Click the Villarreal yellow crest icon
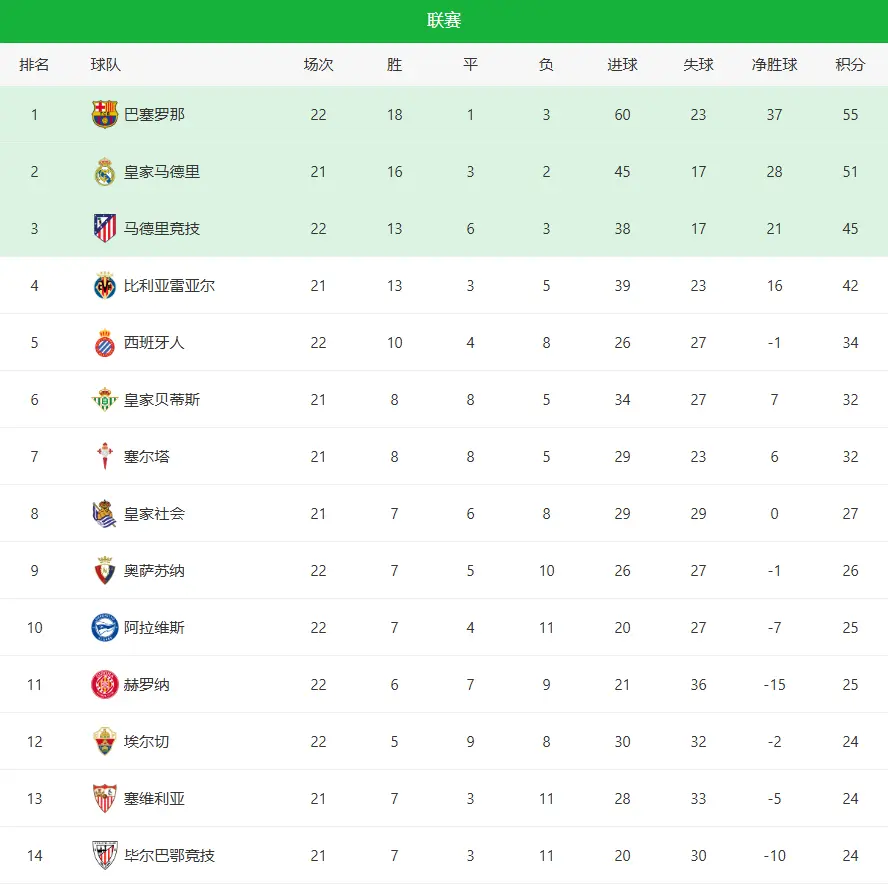 [105, 286]
